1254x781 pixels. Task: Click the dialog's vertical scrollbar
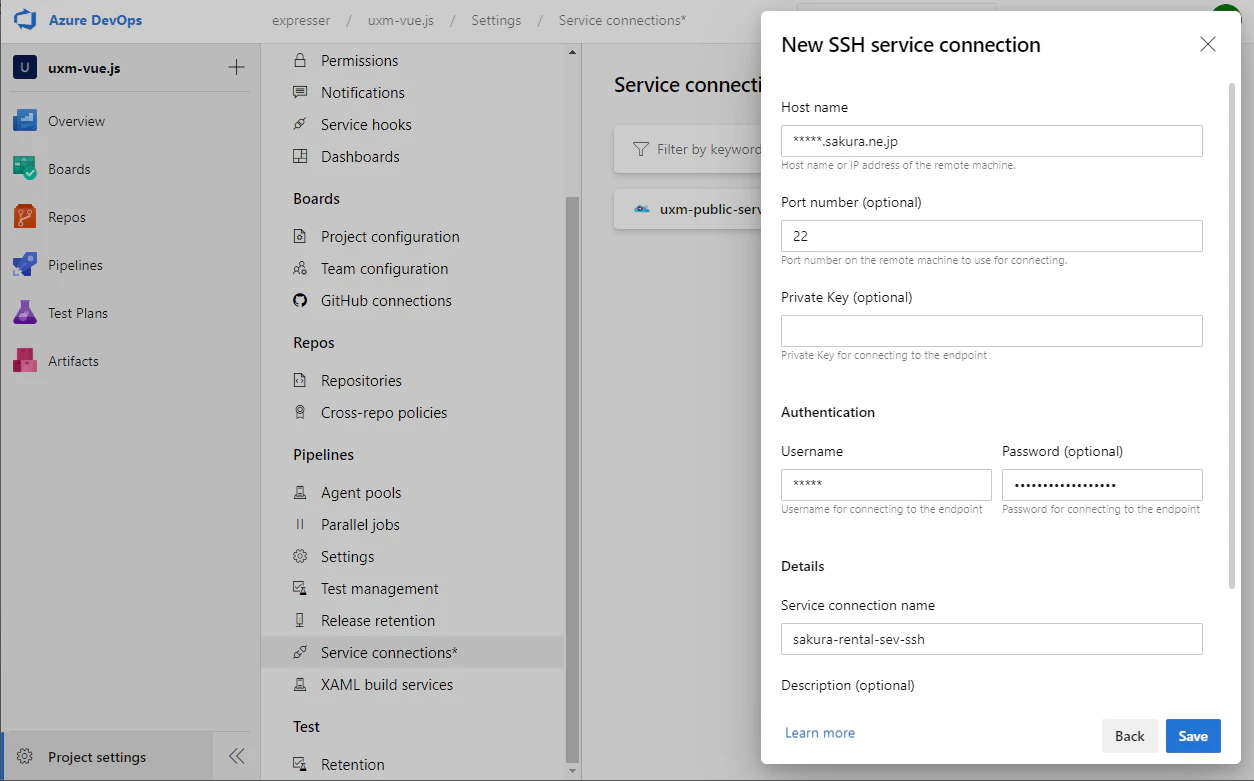tap(1232, 335)
